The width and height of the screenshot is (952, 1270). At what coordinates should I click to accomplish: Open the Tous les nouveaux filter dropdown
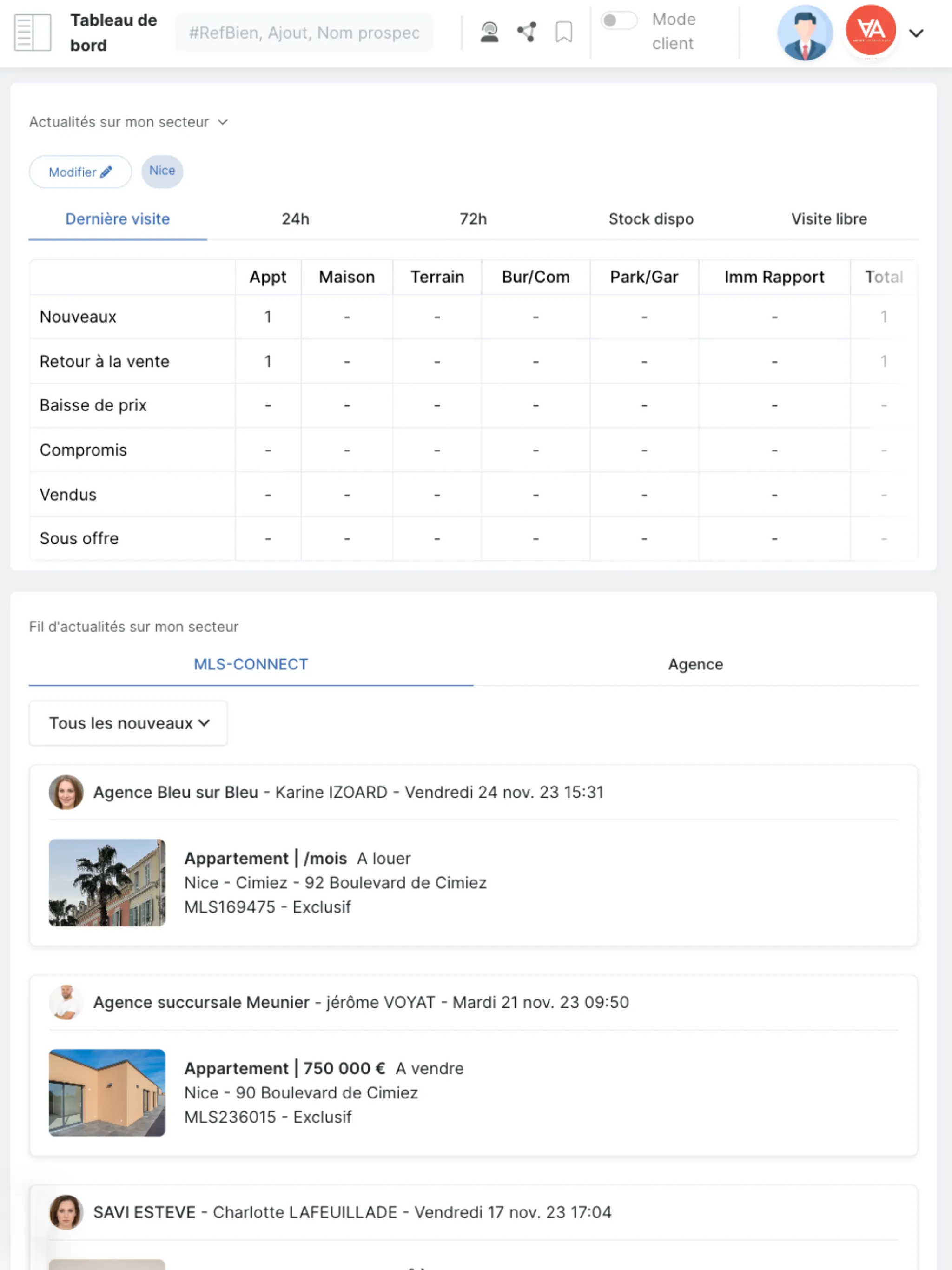(128, 723)
